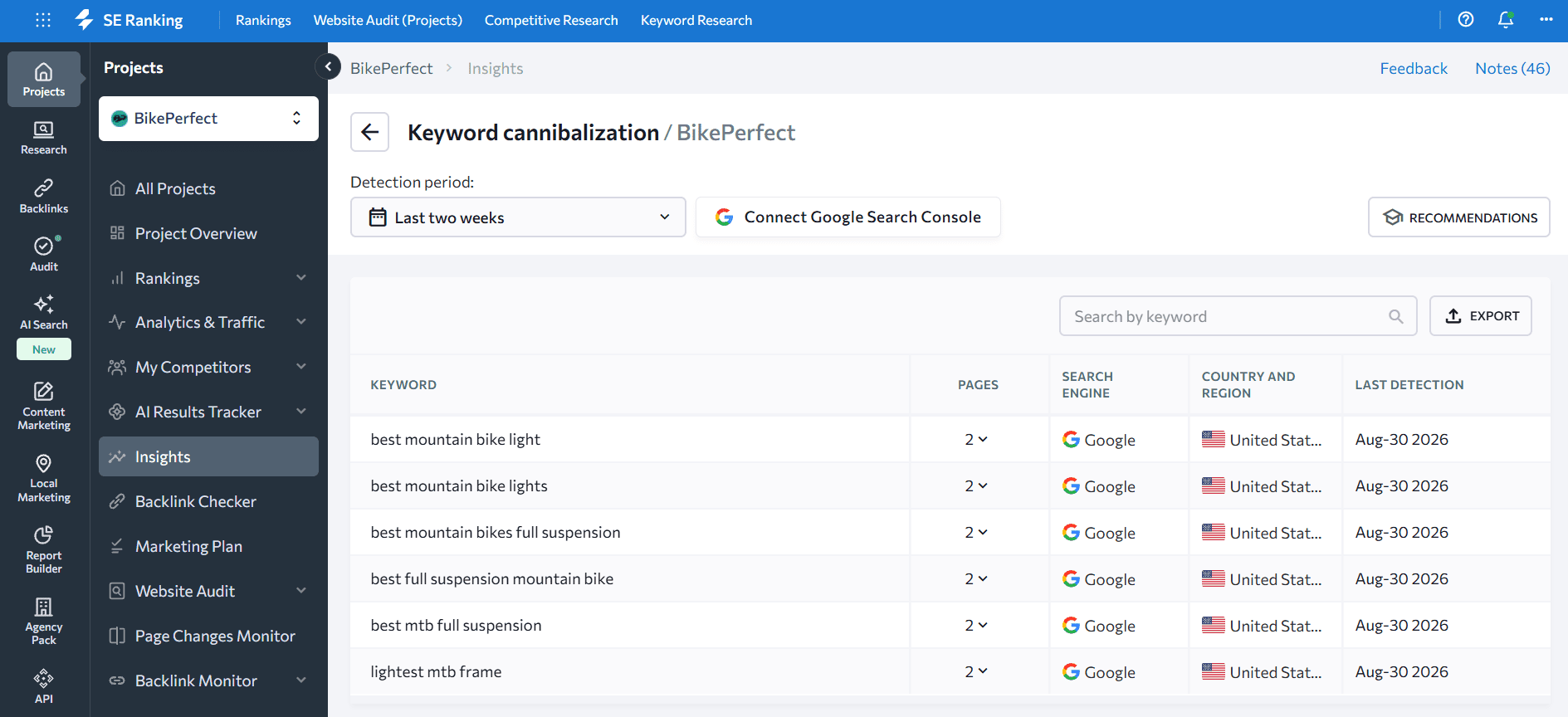
Task: Expand pages for lightest mtb frame
Action: (x=976, y=672)
